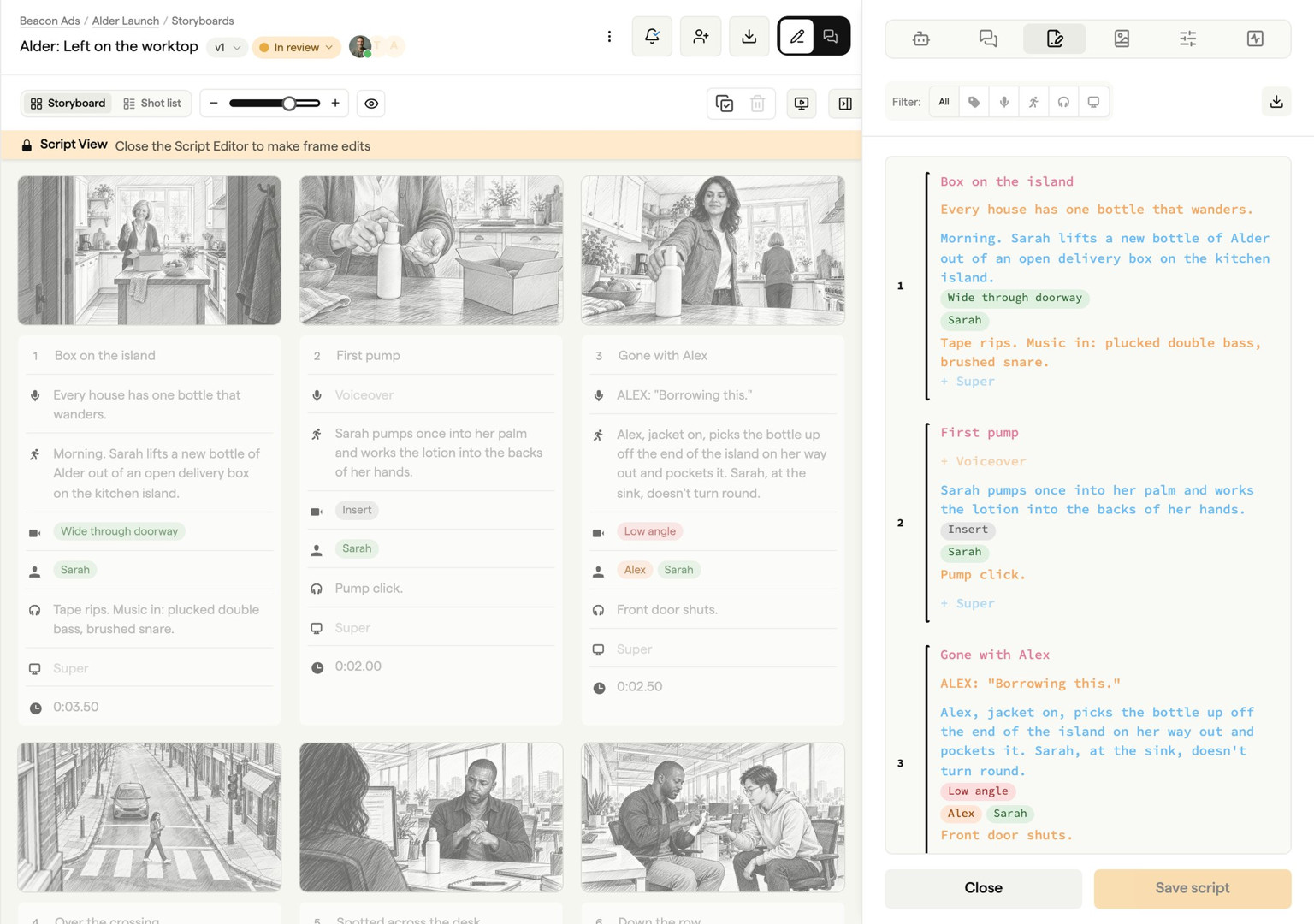Start the presentation player
Viewport: 1314px width, 924px height.
(802, 104)
